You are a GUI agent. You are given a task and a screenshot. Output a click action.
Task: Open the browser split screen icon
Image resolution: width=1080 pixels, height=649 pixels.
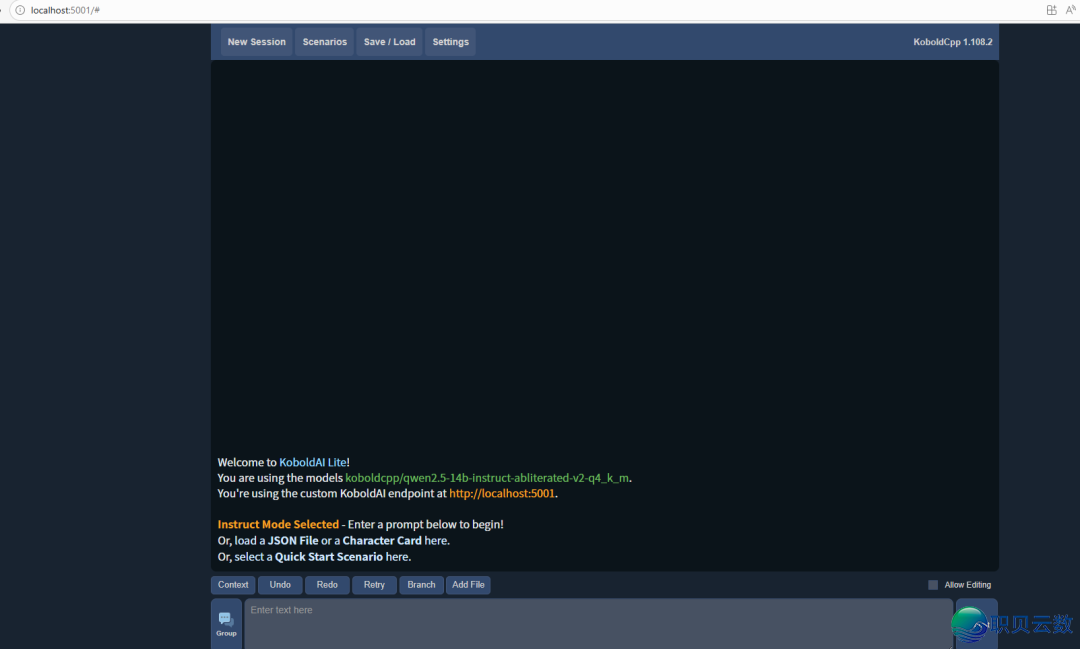[1051, 10]
